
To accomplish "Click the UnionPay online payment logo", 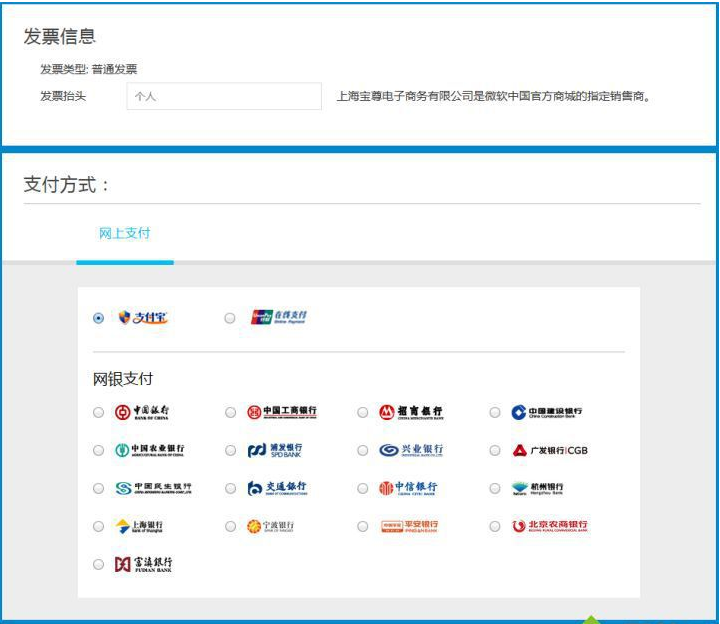I will pyautogui.click(x=278, y=317).
